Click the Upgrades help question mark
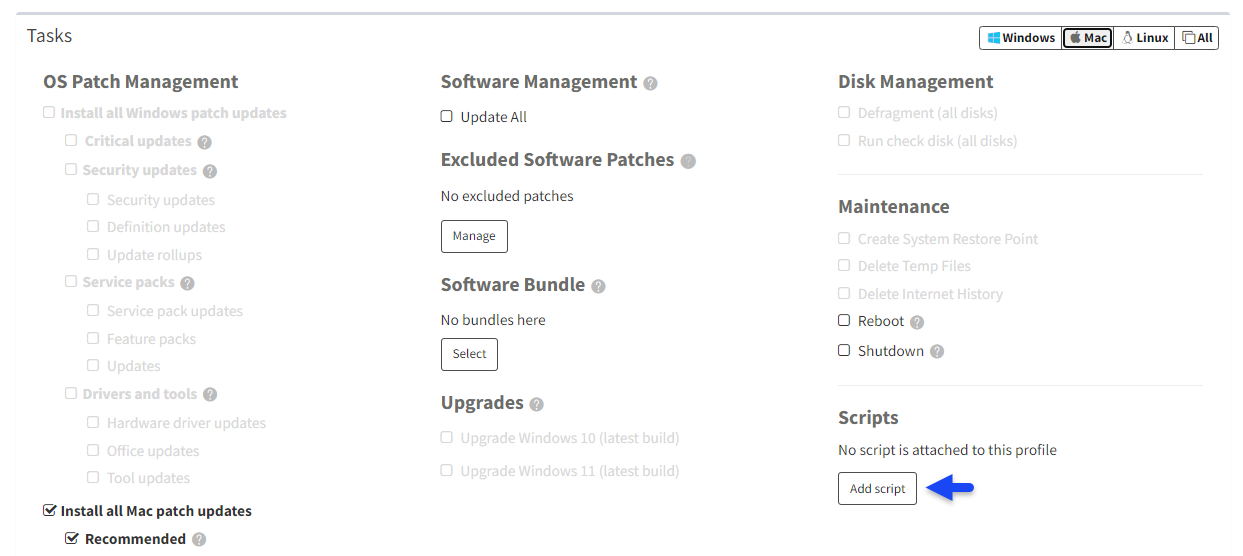Viewport: 1243px width, 556px height. click(536, 404)
